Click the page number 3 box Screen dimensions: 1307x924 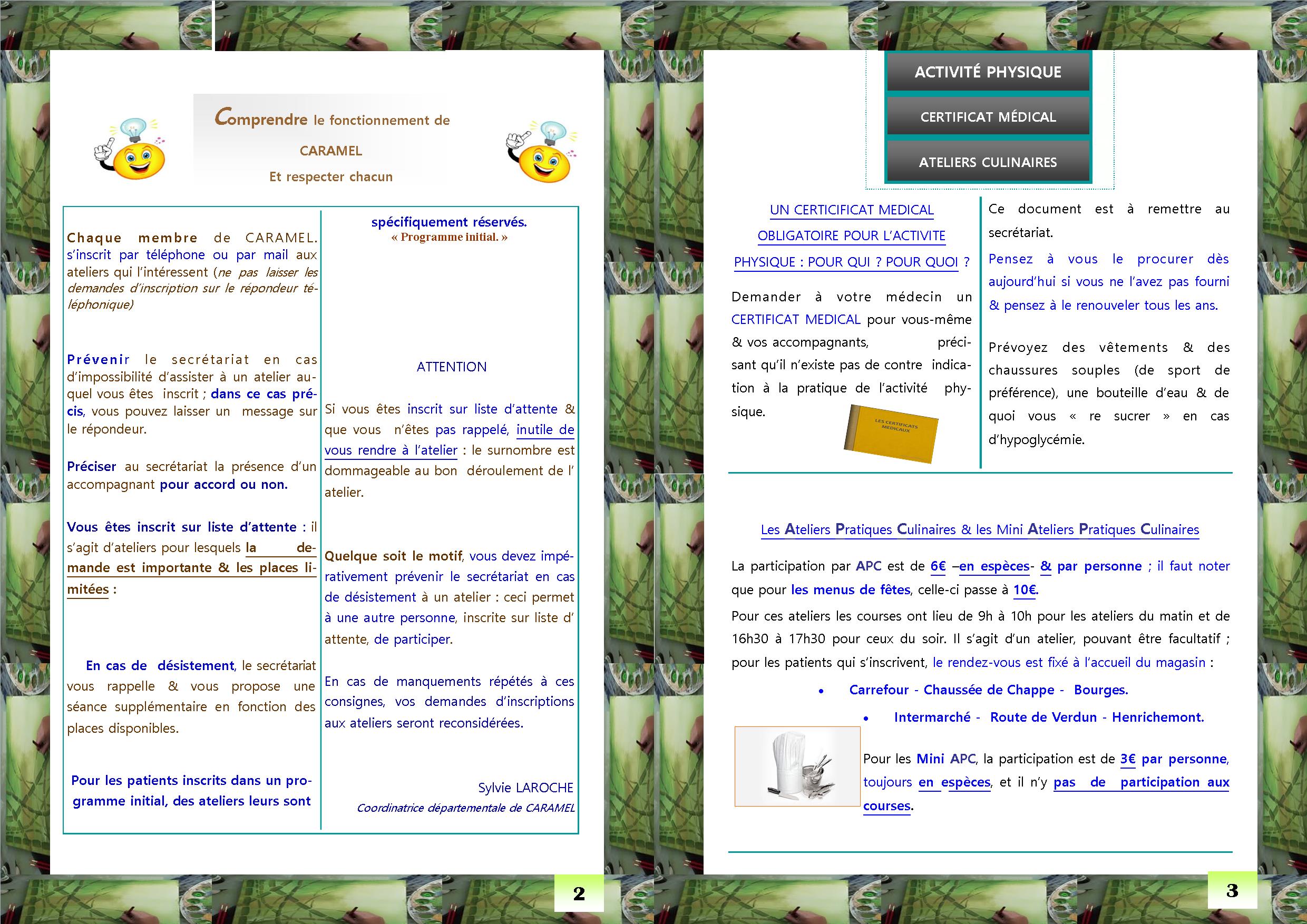coord(1233,890)
